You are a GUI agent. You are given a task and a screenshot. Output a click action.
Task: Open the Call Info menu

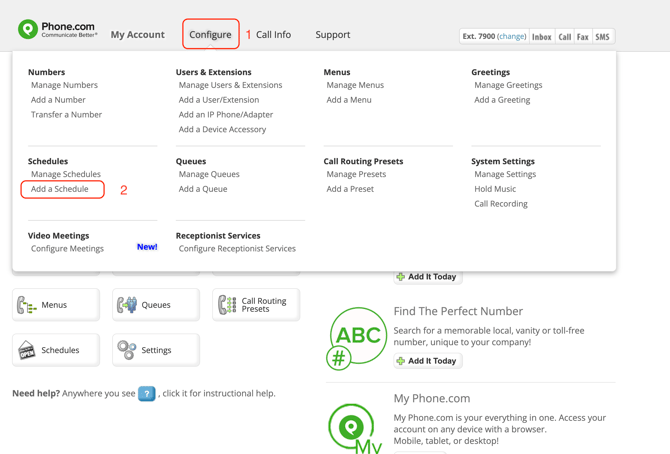click(273, 35)
